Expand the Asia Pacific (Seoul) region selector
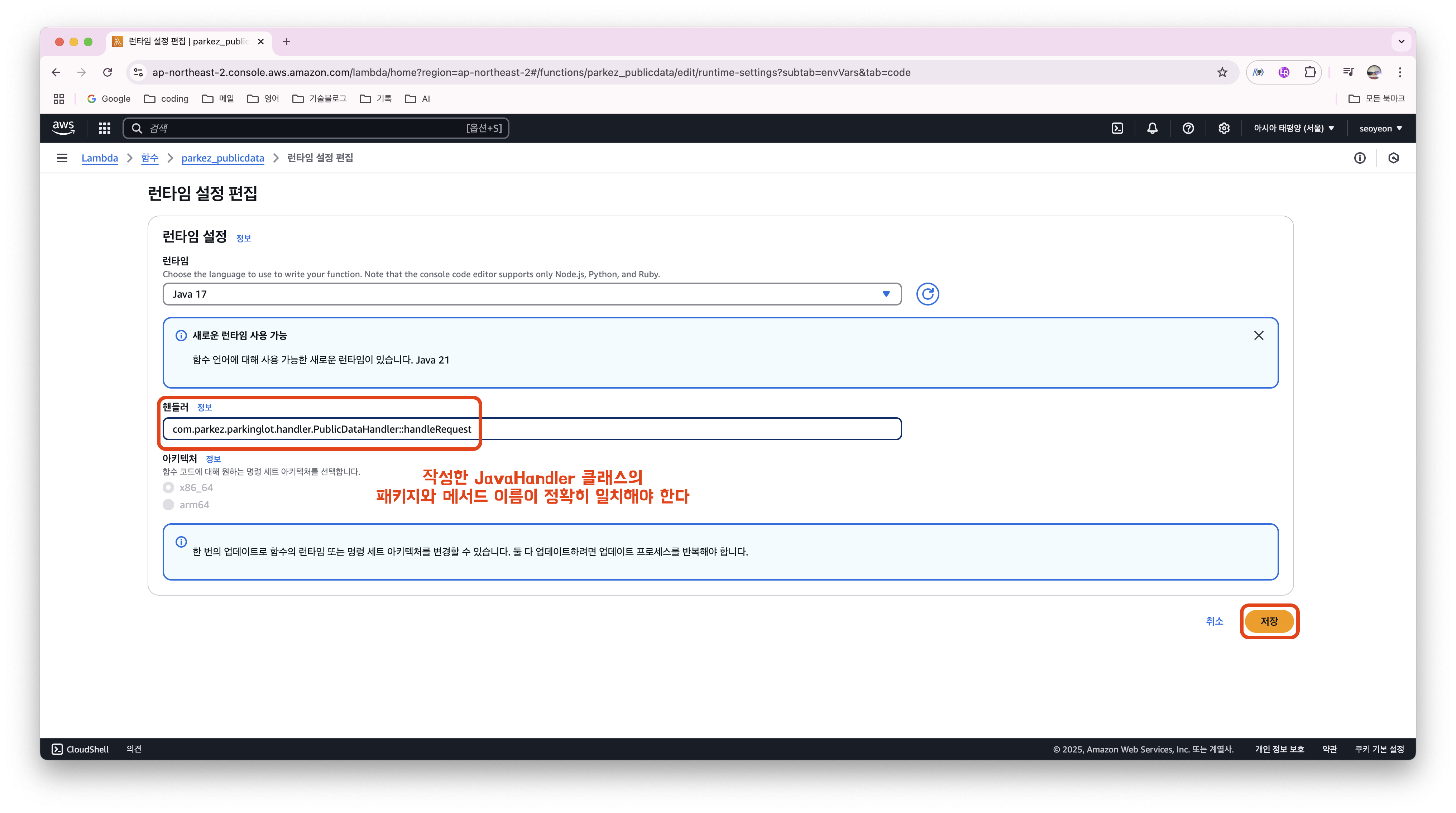This screenshot has height=813, width=1456. [x=1294, y=128]
